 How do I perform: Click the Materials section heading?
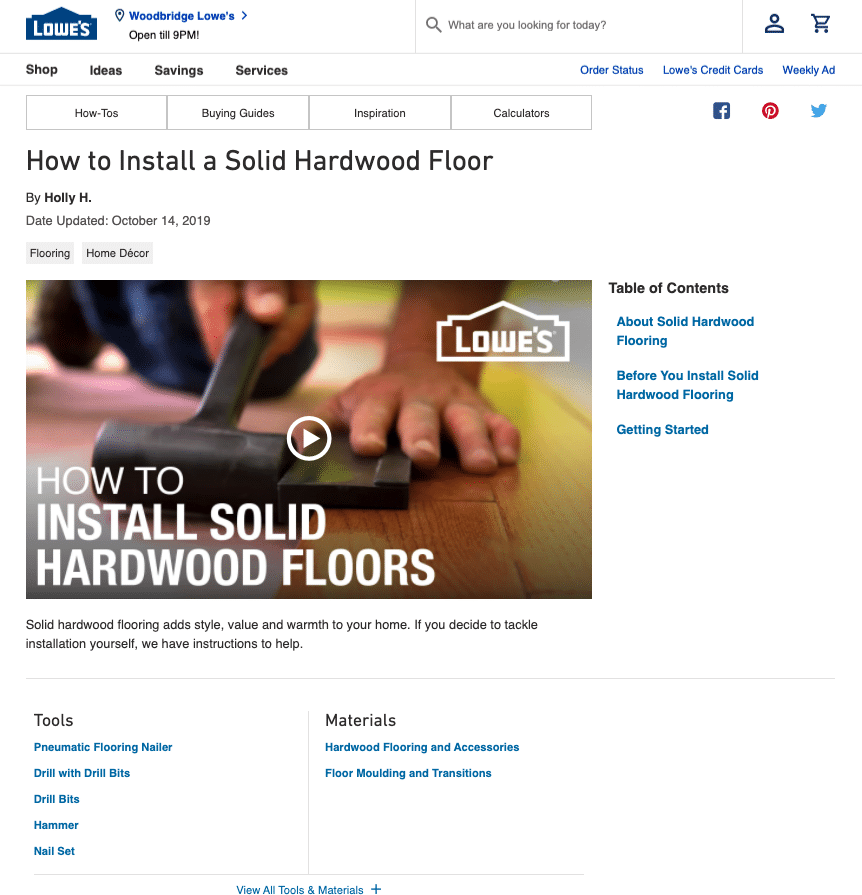360,720
